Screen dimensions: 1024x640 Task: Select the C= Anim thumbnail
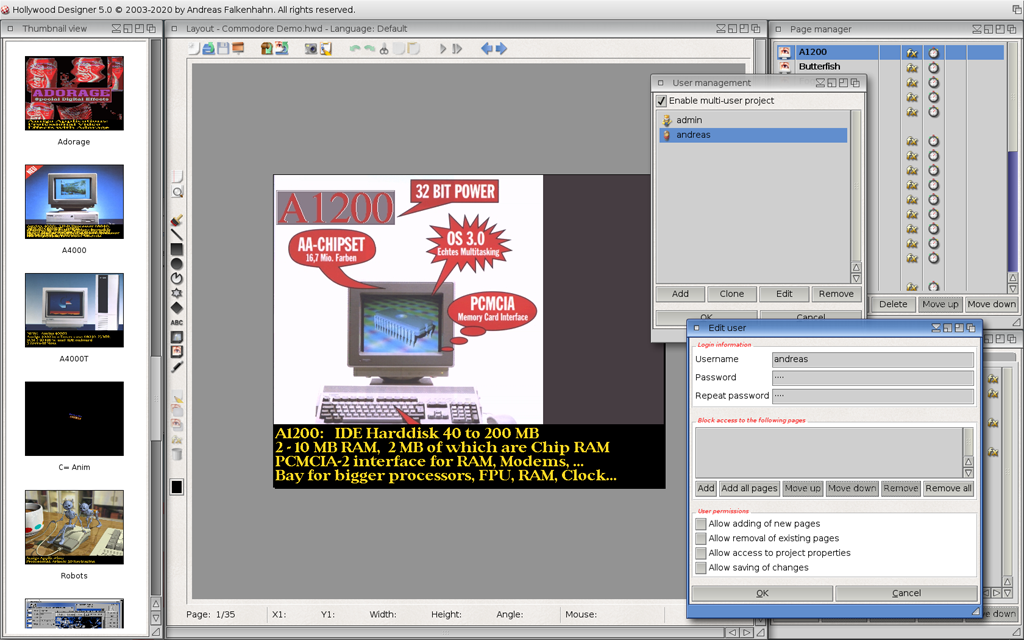[x=74, y=419]
